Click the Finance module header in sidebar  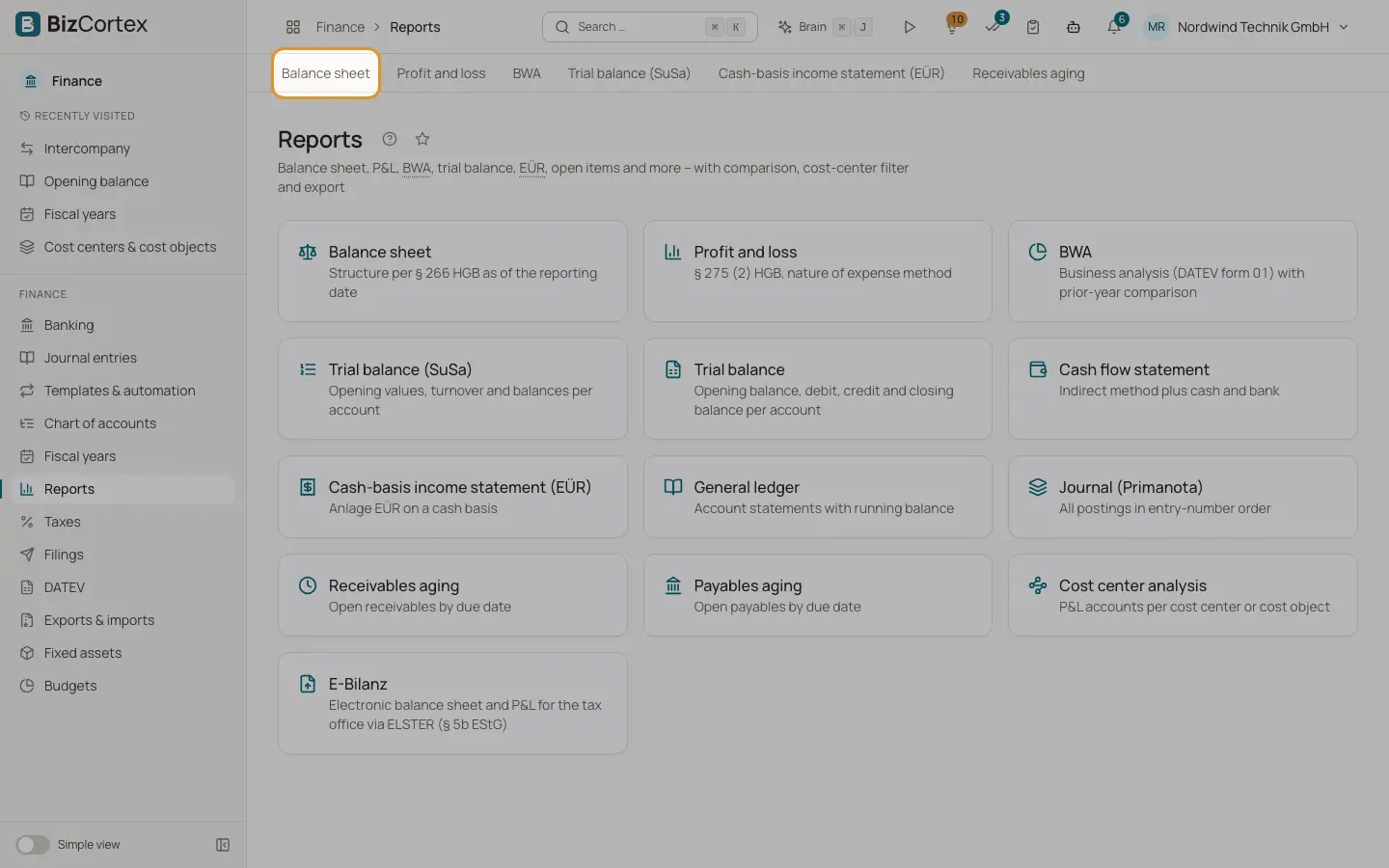(123, 81)
